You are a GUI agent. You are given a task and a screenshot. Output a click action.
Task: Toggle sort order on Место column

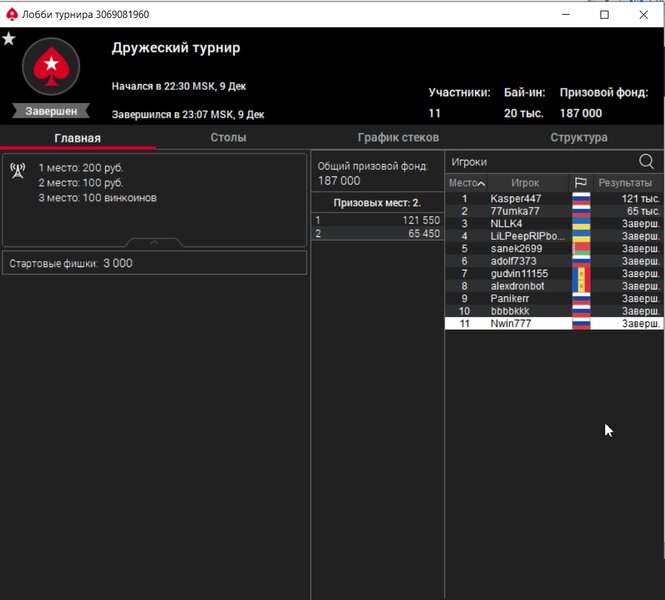pyautogui.click(x=466, y=183)
